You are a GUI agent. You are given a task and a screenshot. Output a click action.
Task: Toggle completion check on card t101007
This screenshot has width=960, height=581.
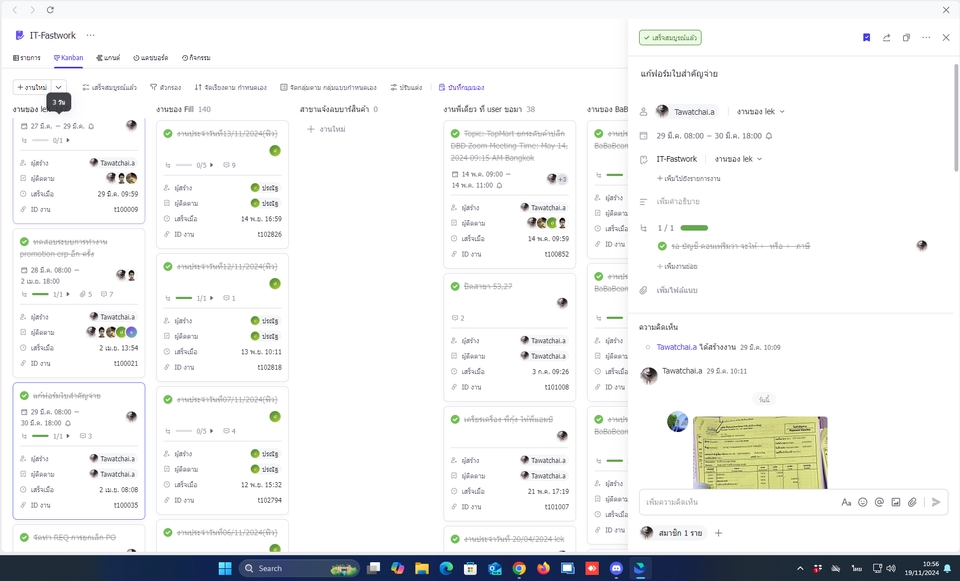[x=455, y=419]
